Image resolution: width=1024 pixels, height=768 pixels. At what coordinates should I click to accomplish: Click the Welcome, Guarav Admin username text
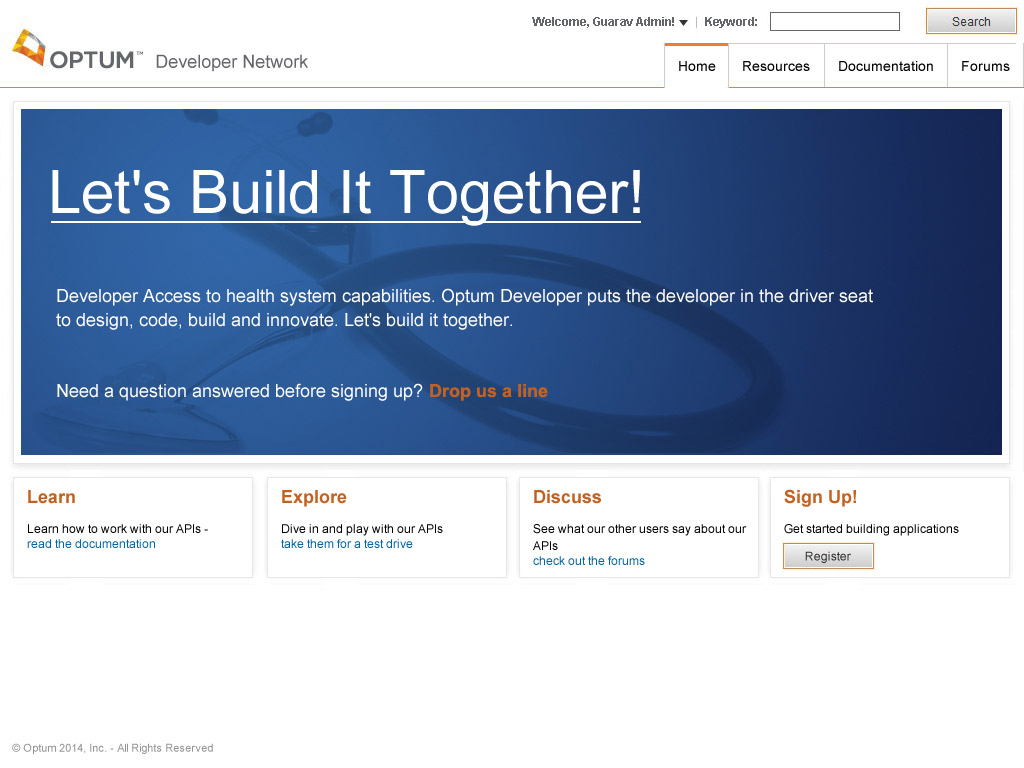[x=603, y=22]
